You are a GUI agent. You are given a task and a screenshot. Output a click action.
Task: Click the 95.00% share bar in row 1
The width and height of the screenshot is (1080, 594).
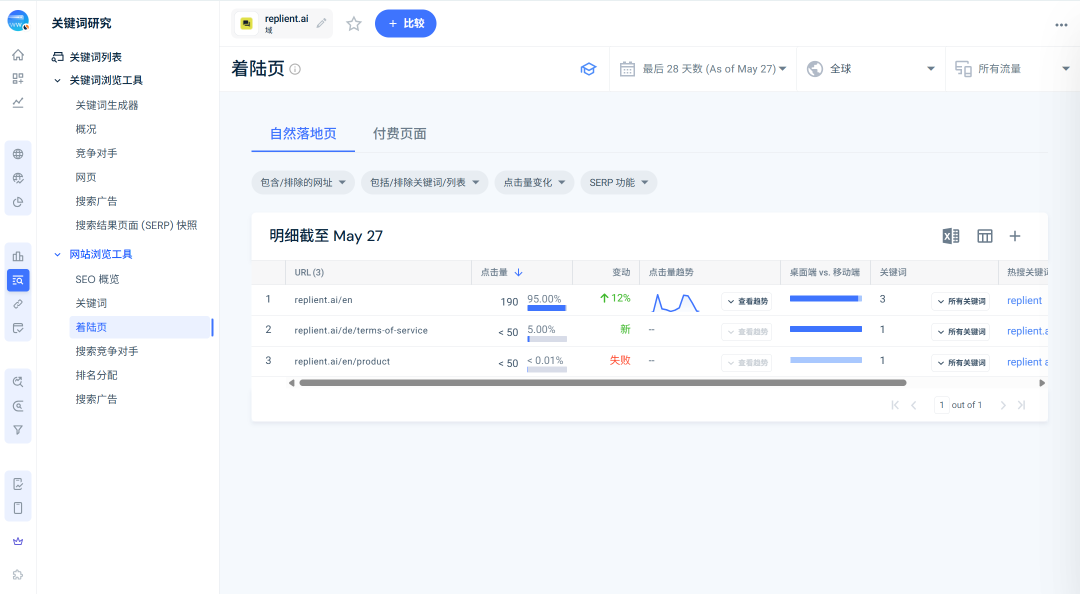[547, 308]
